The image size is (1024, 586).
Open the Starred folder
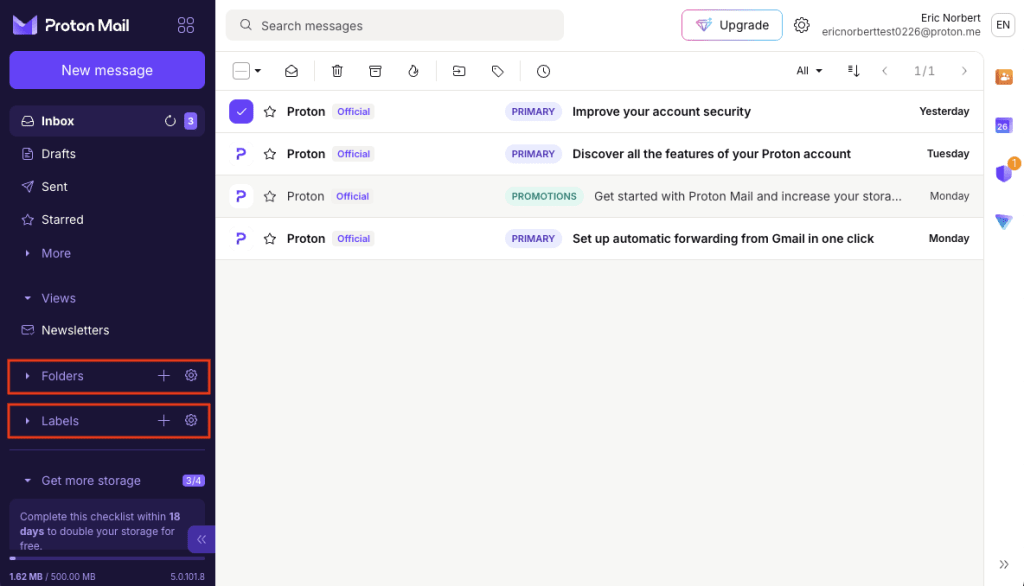107,220
